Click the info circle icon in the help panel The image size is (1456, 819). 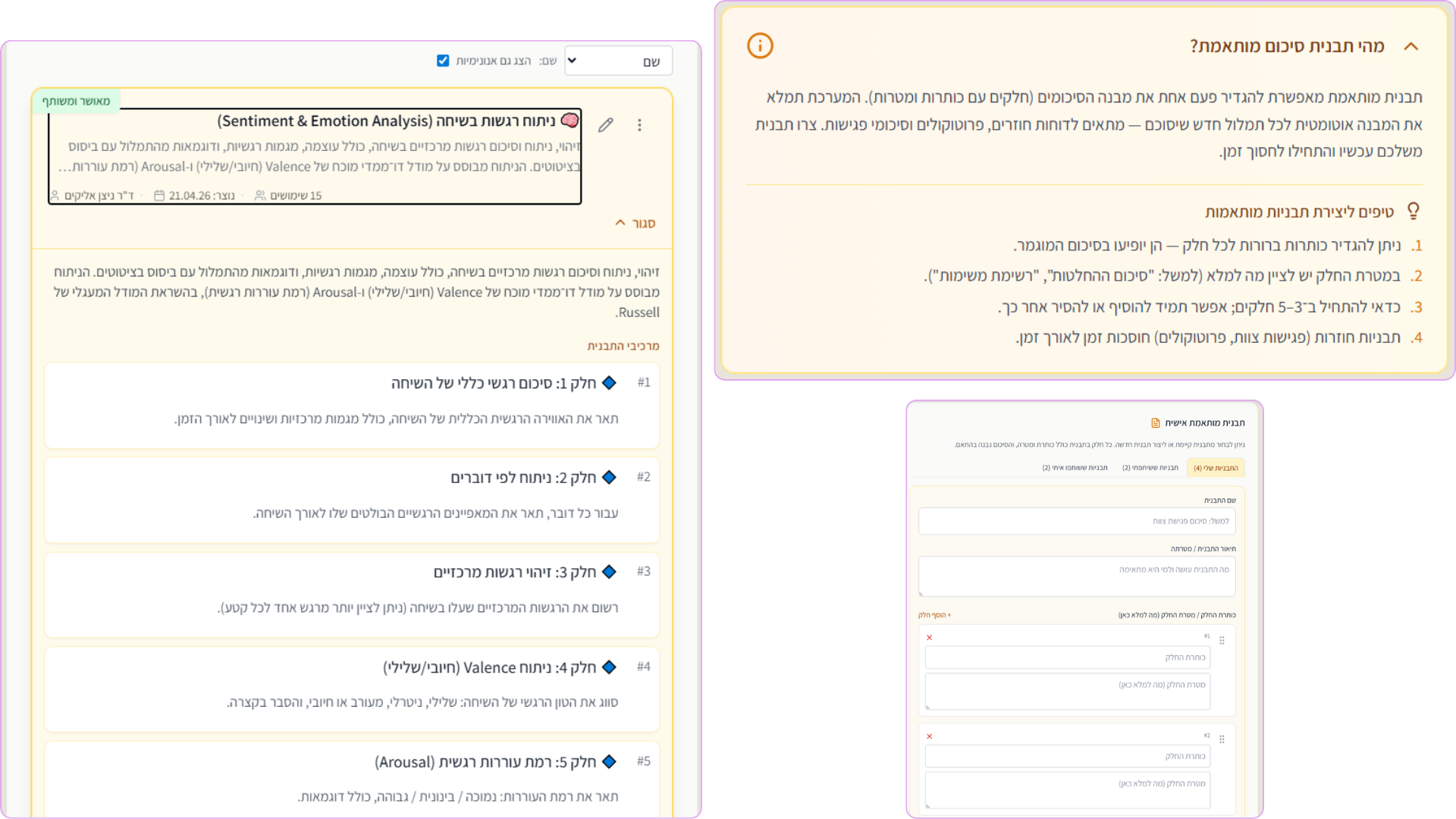(760, 45)
